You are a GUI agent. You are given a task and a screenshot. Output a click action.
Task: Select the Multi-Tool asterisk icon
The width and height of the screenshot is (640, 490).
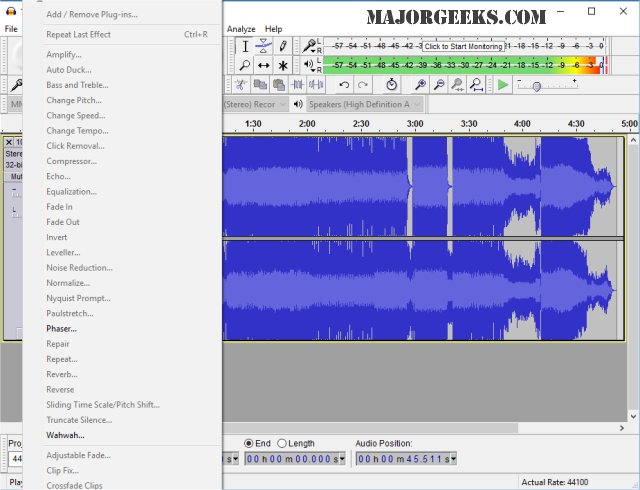tap(283, 65)
